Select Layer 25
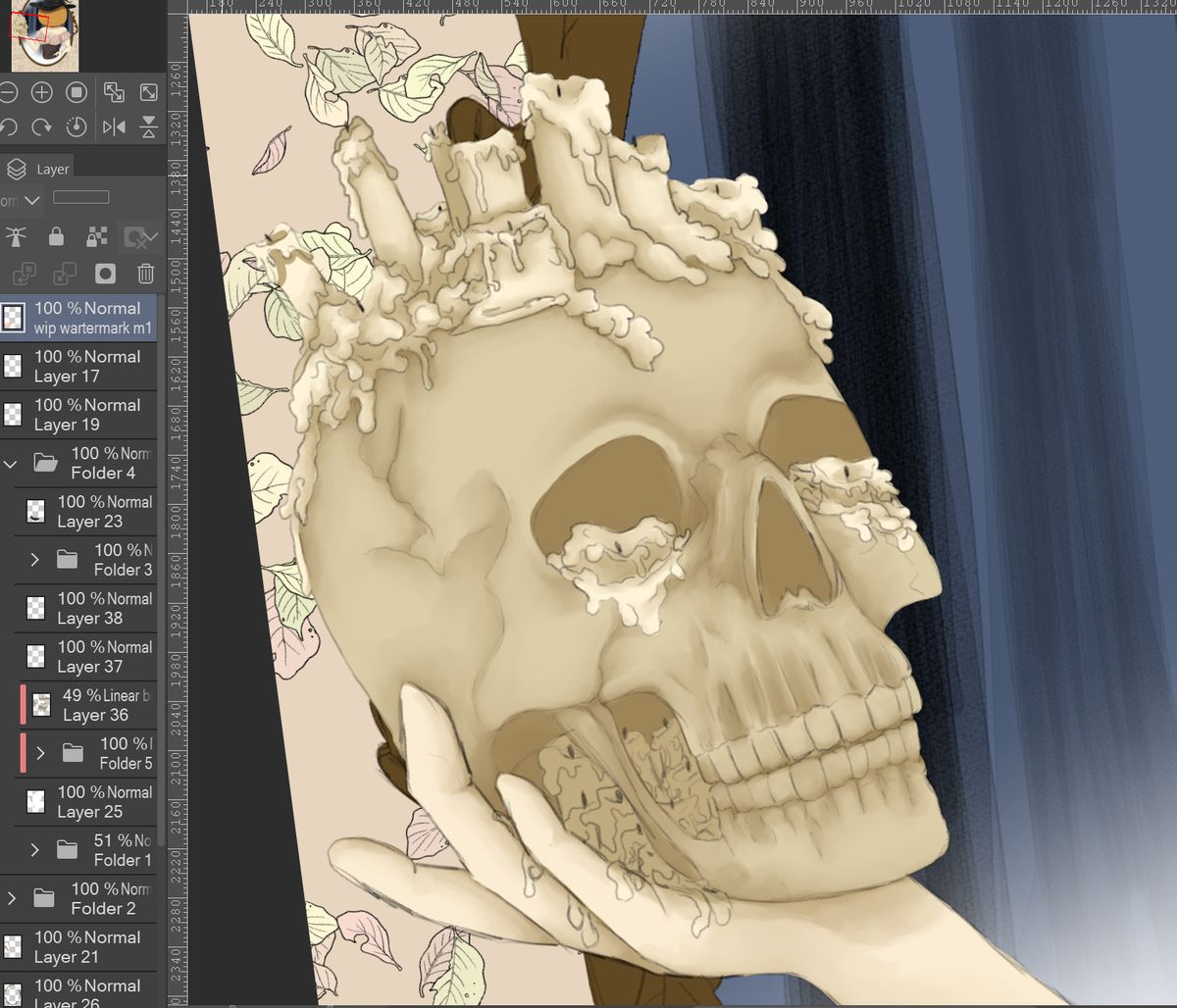The height and width of the screenshot is (1008, 1177). 86,801
